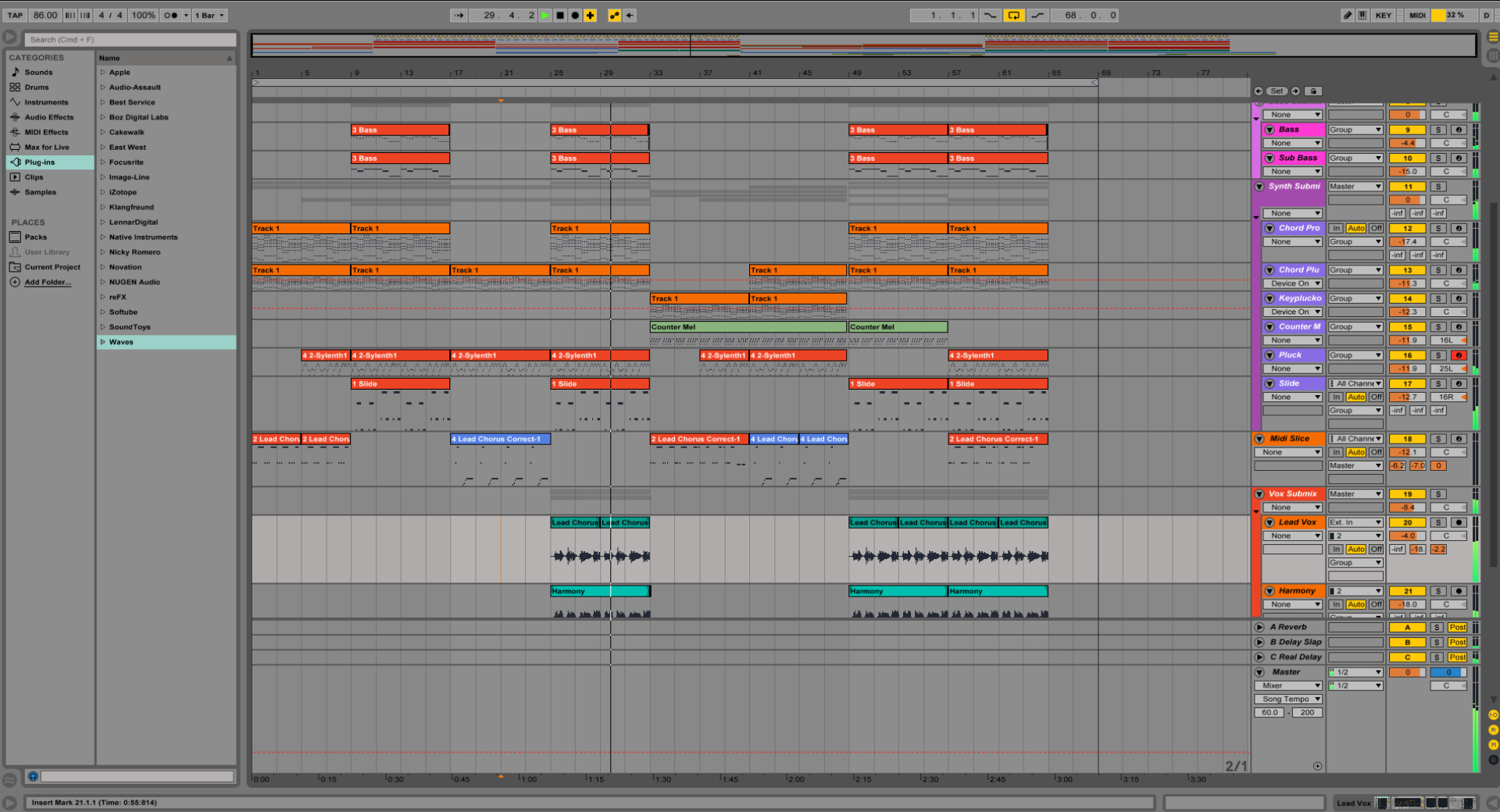1500x812 pixels.
Task: Select Drums category in browser
Action: pos(36,87)
